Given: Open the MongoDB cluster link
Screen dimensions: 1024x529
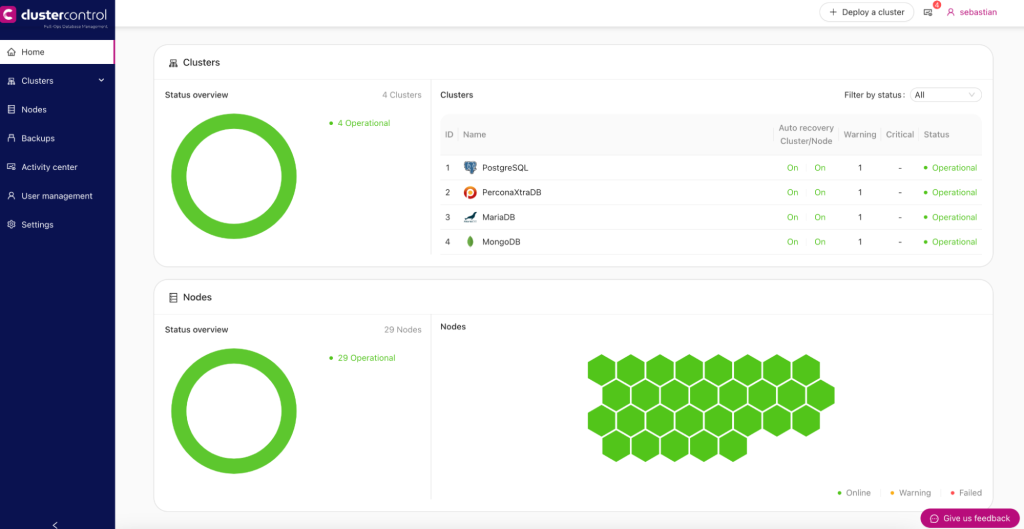Looking at the screenshot, I should (x=501, y=242).
